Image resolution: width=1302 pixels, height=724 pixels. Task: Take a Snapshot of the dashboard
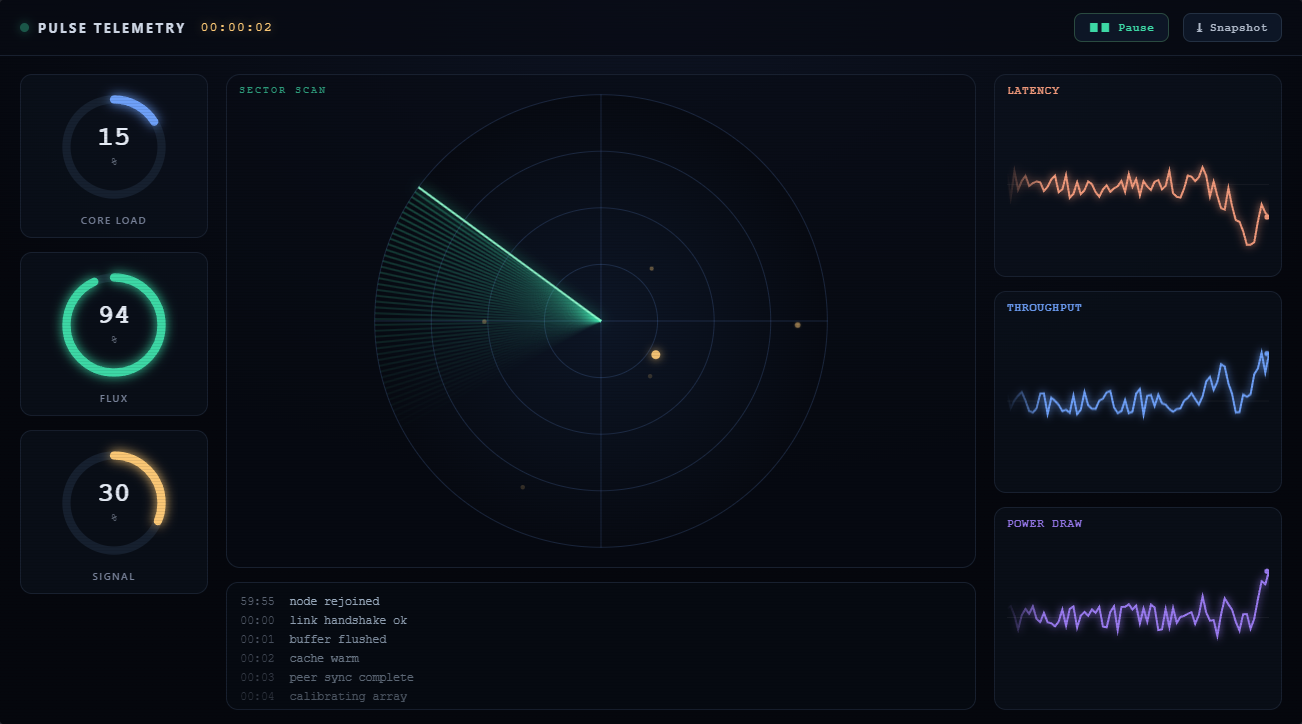click(x=1232, y=28)
